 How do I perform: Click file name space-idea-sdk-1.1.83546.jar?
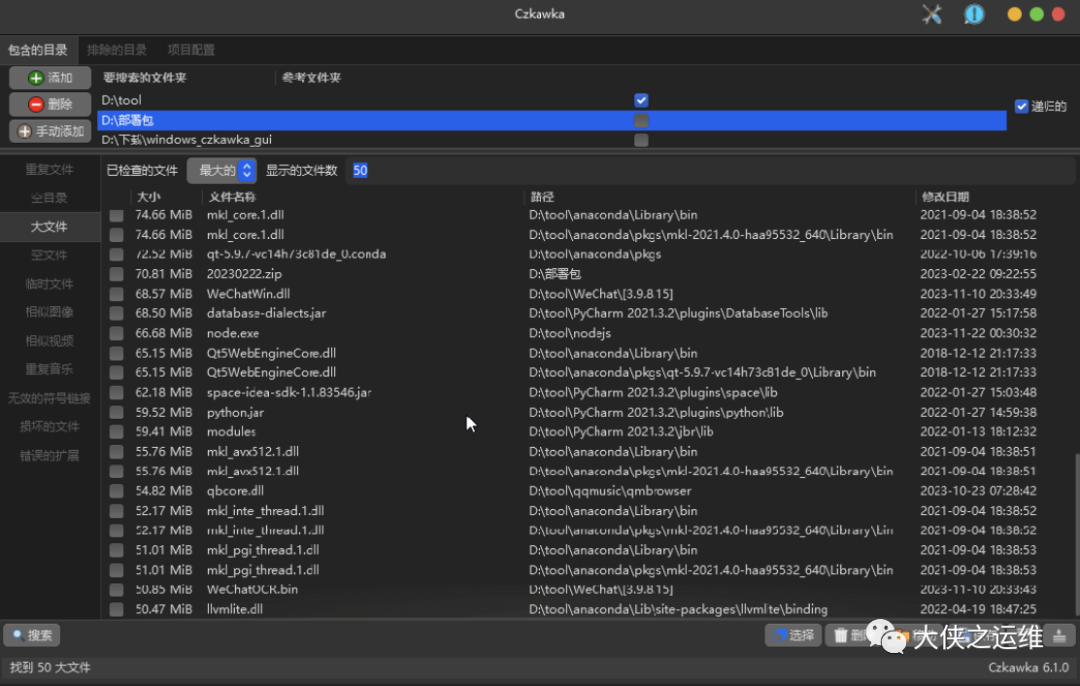click(289, 393)
